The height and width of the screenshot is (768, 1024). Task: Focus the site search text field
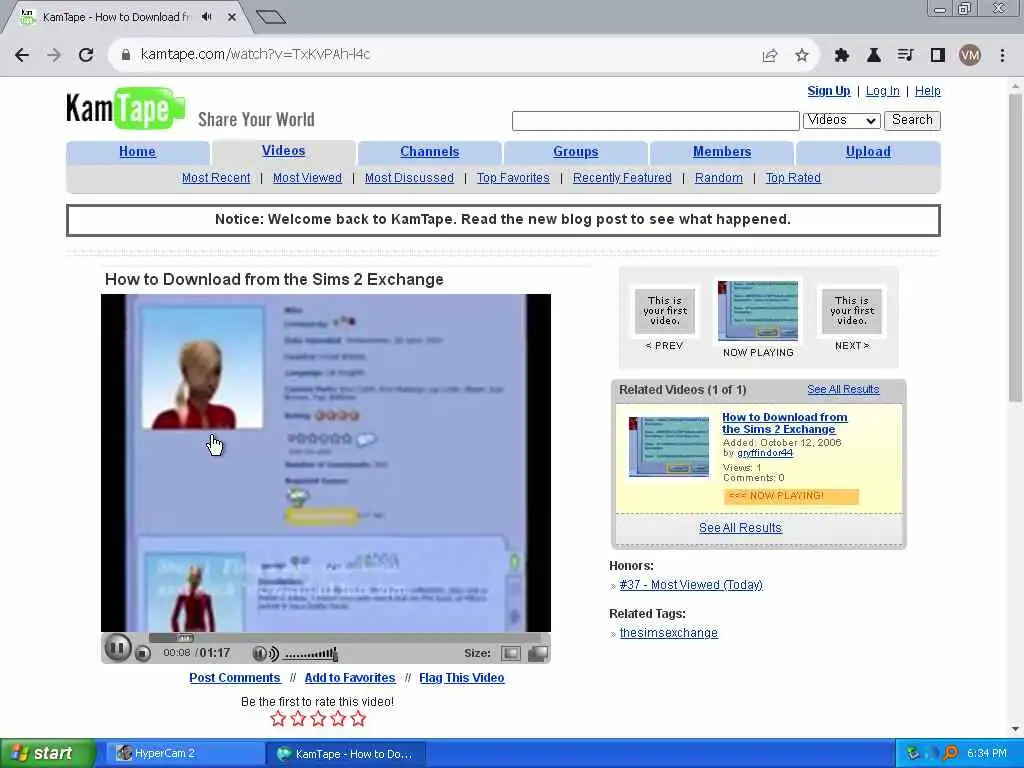click(656, 121)
